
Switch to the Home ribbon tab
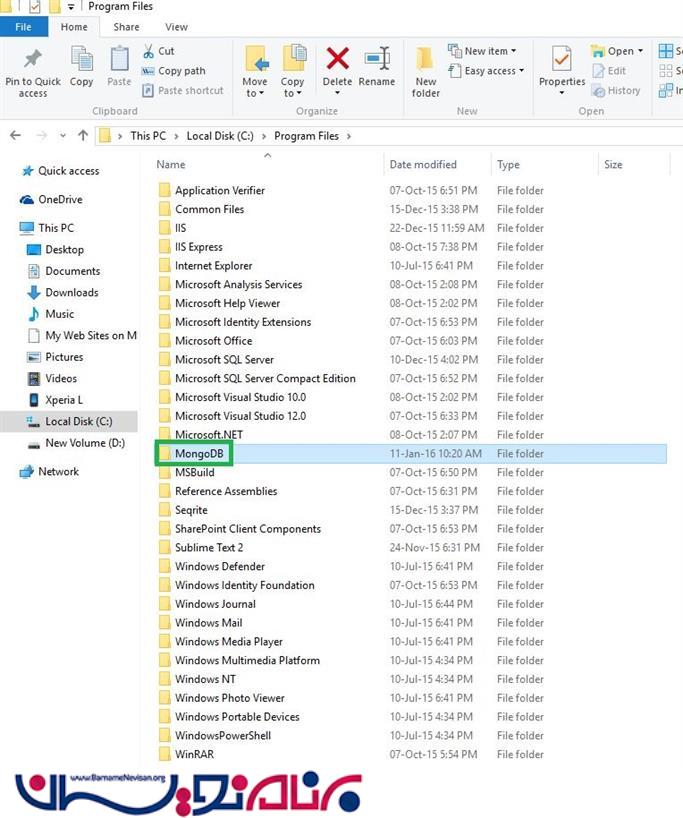(74, 27)
